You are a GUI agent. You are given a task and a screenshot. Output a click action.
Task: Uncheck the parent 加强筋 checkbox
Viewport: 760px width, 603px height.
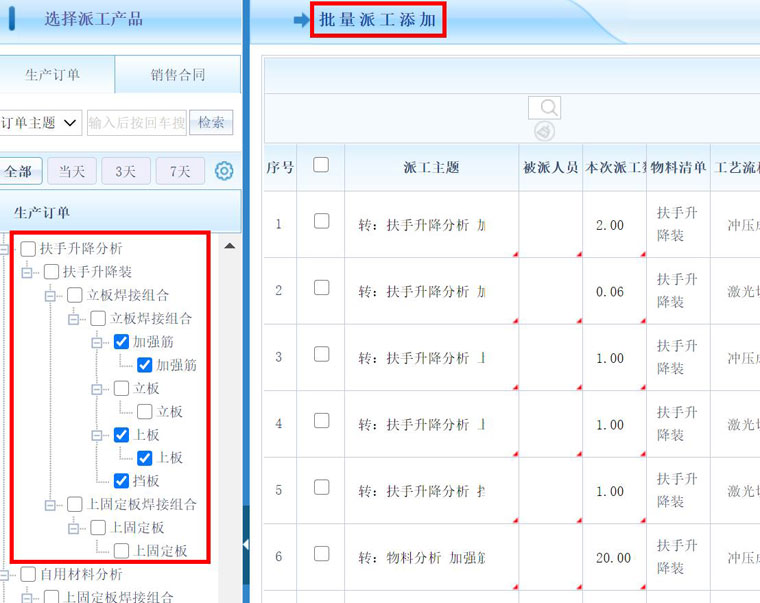tap(122, 342)
